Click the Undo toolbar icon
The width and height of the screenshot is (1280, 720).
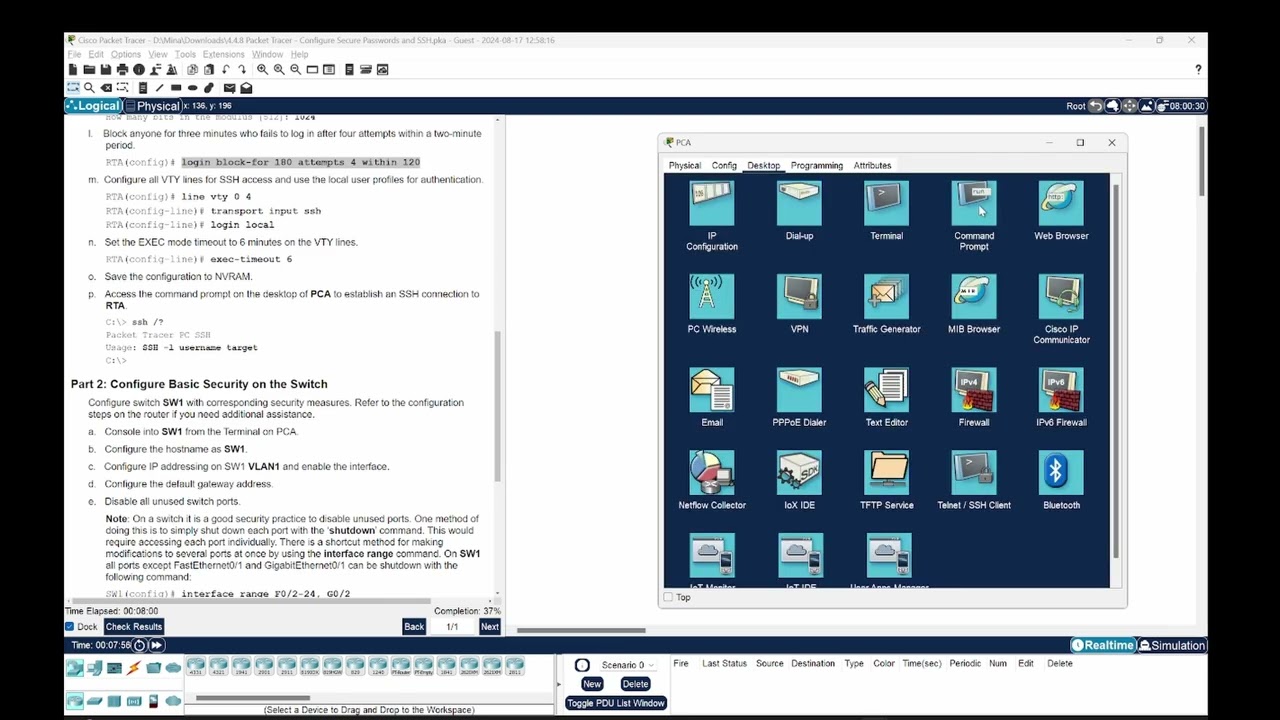tap(226, 70)
